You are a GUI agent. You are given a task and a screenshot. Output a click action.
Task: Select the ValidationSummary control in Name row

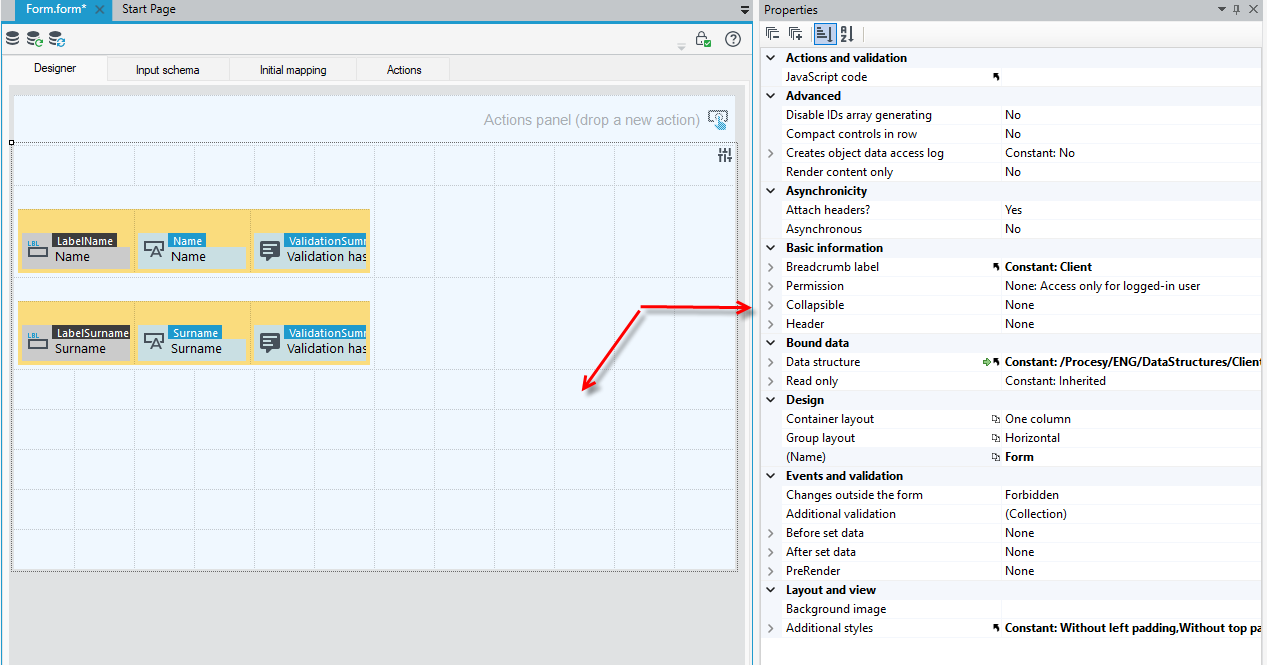[x=310, y=250]
